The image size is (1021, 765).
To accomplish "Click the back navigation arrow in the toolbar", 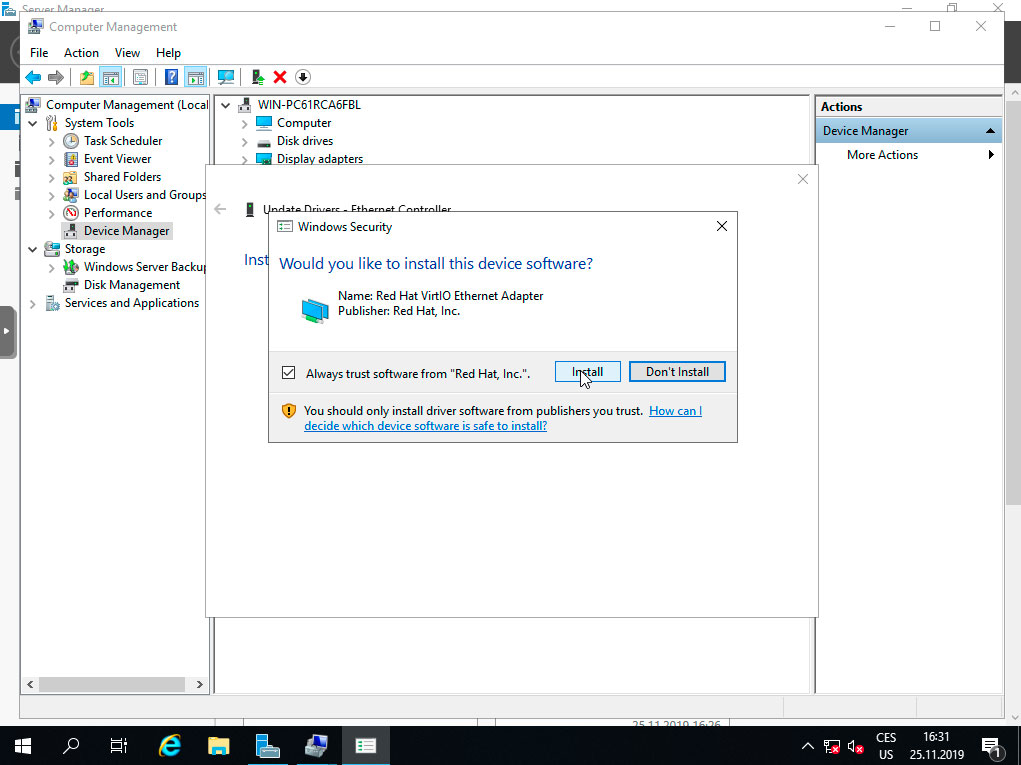I will tap(33, 77).
